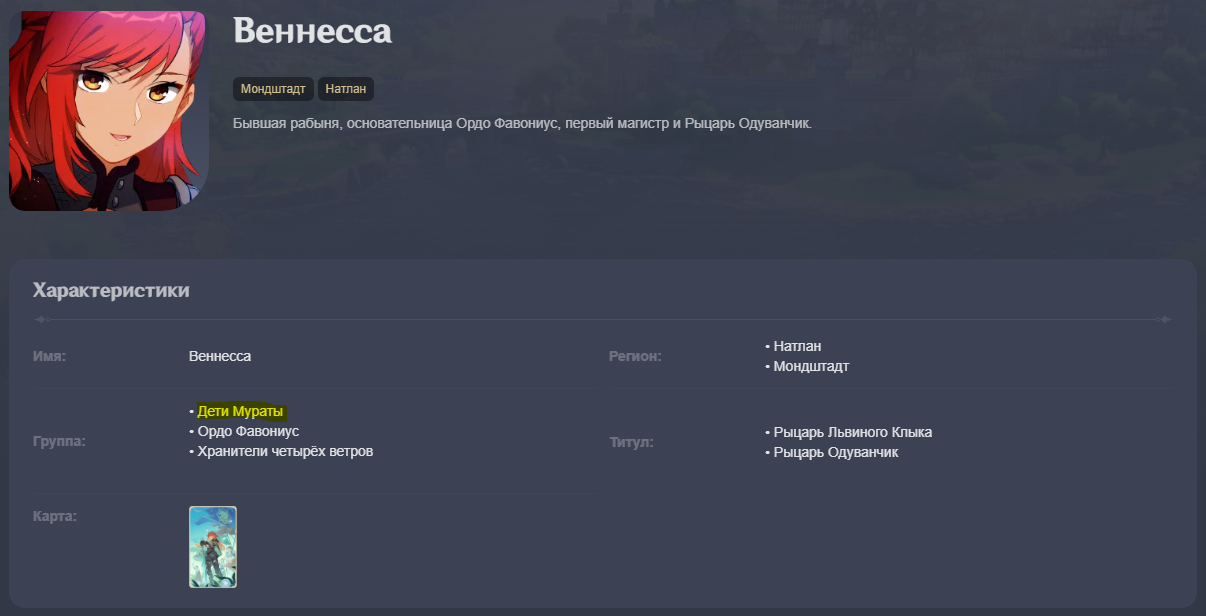The width and height of the screenshot is (1206, 616).
Task: Click Натлан in the Регион list
Action: (797, 346)
